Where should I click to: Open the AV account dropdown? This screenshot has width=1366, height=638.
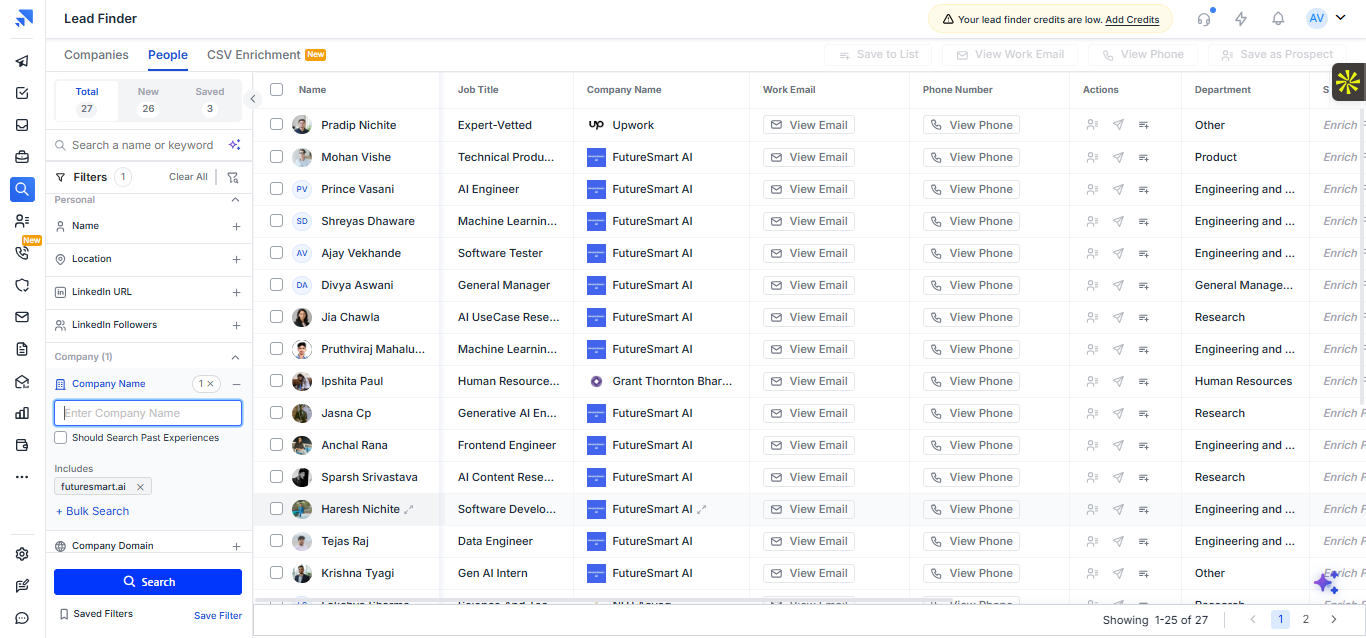(x=1326, y=18)
